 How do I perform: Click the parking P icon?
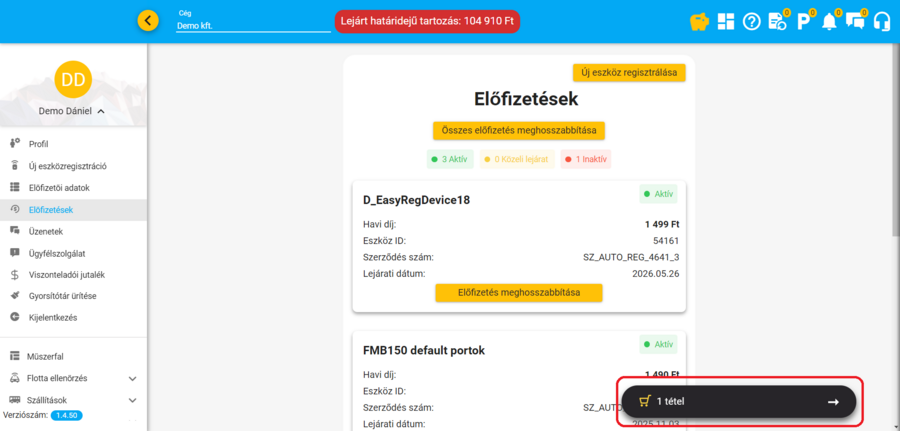(803, 21)
